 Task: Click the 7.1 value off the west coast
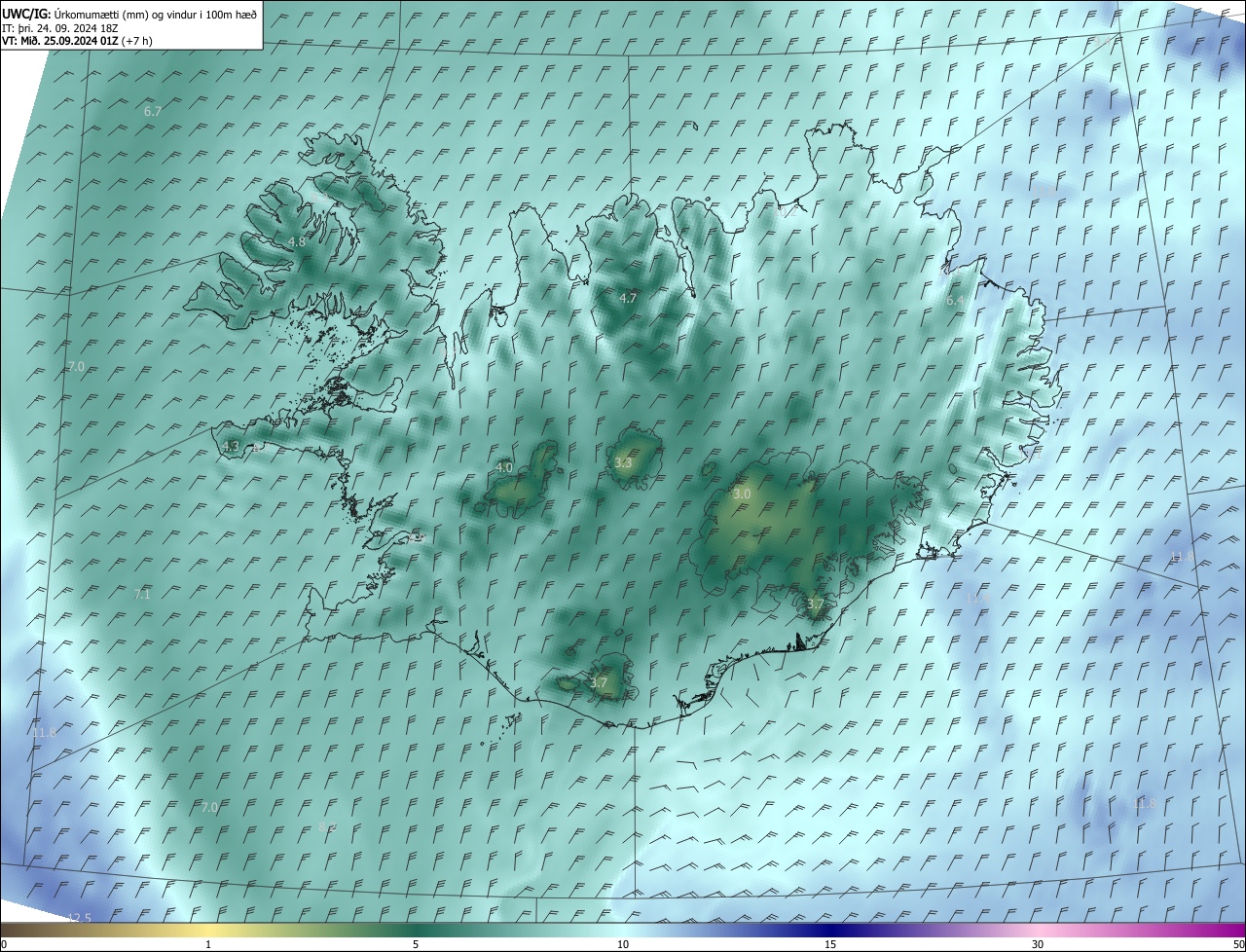click(x=142, y=594)
